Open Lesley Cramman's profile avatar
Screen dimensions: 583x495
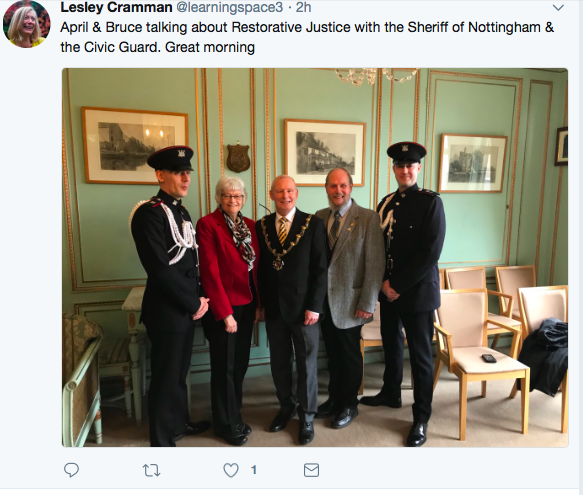[26, 24]
